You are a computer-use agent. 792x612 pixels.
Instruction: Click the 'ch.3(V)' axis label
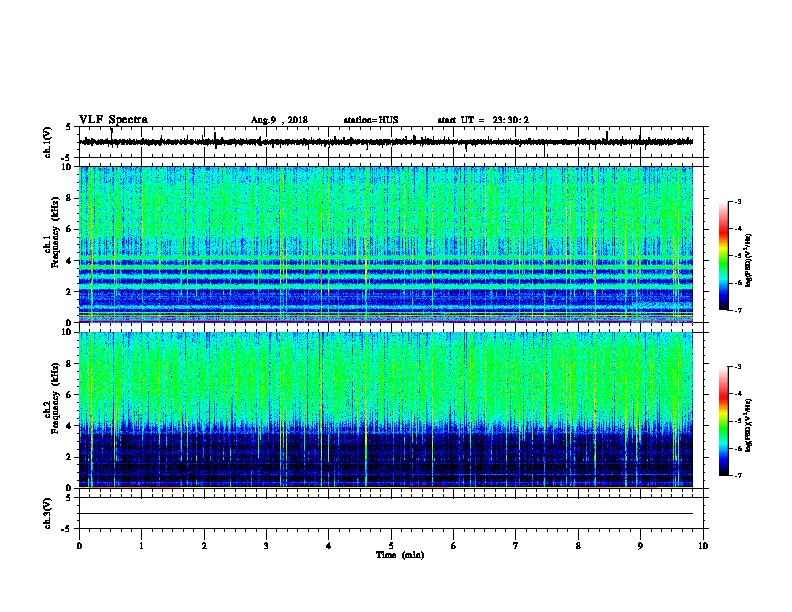click(47, 513)
